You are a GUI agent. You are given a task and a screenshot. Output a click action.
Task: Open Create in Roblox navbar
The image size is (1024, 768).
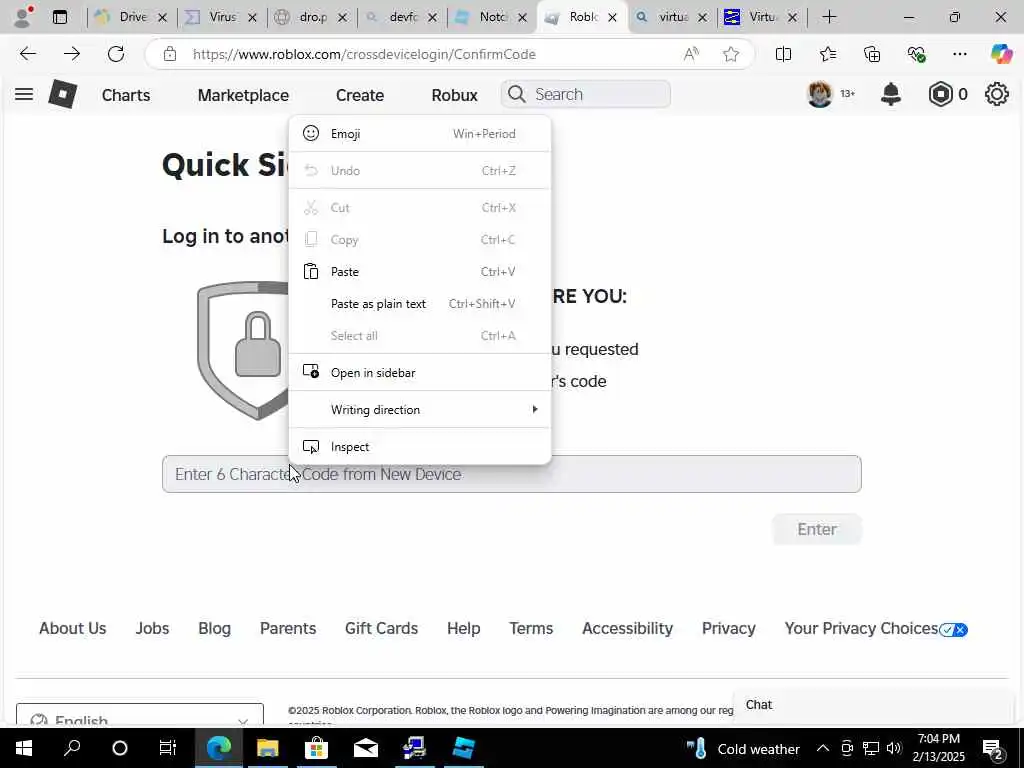tap(360, 95)
